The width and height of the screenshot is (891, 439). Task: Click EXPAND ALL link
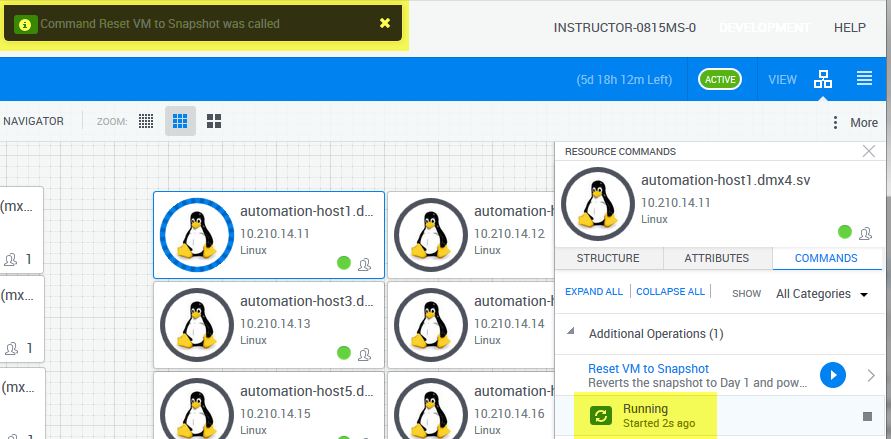pos(594,291)
